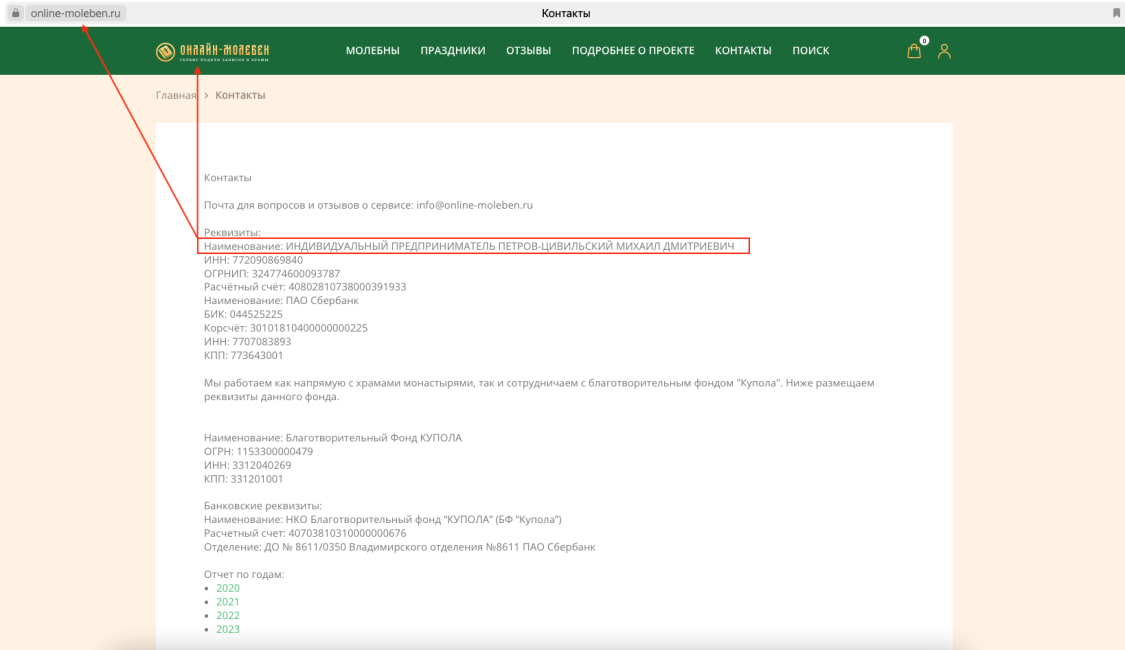Screen dimensions: 1125x650
Task: Click the paragraph starting Мы работаем как напрямую
Action: tap(539, 390)
